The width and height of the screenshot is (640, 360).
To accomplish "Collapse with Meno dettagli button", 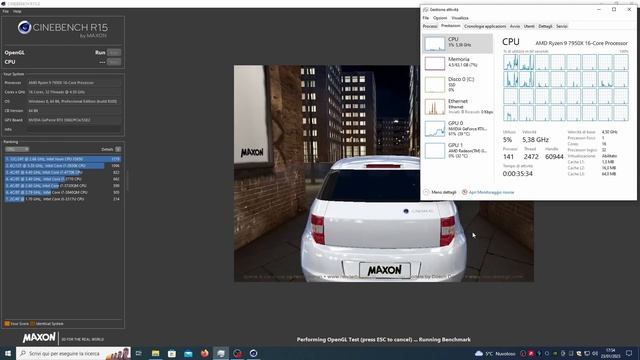I will tap(440, 192).
